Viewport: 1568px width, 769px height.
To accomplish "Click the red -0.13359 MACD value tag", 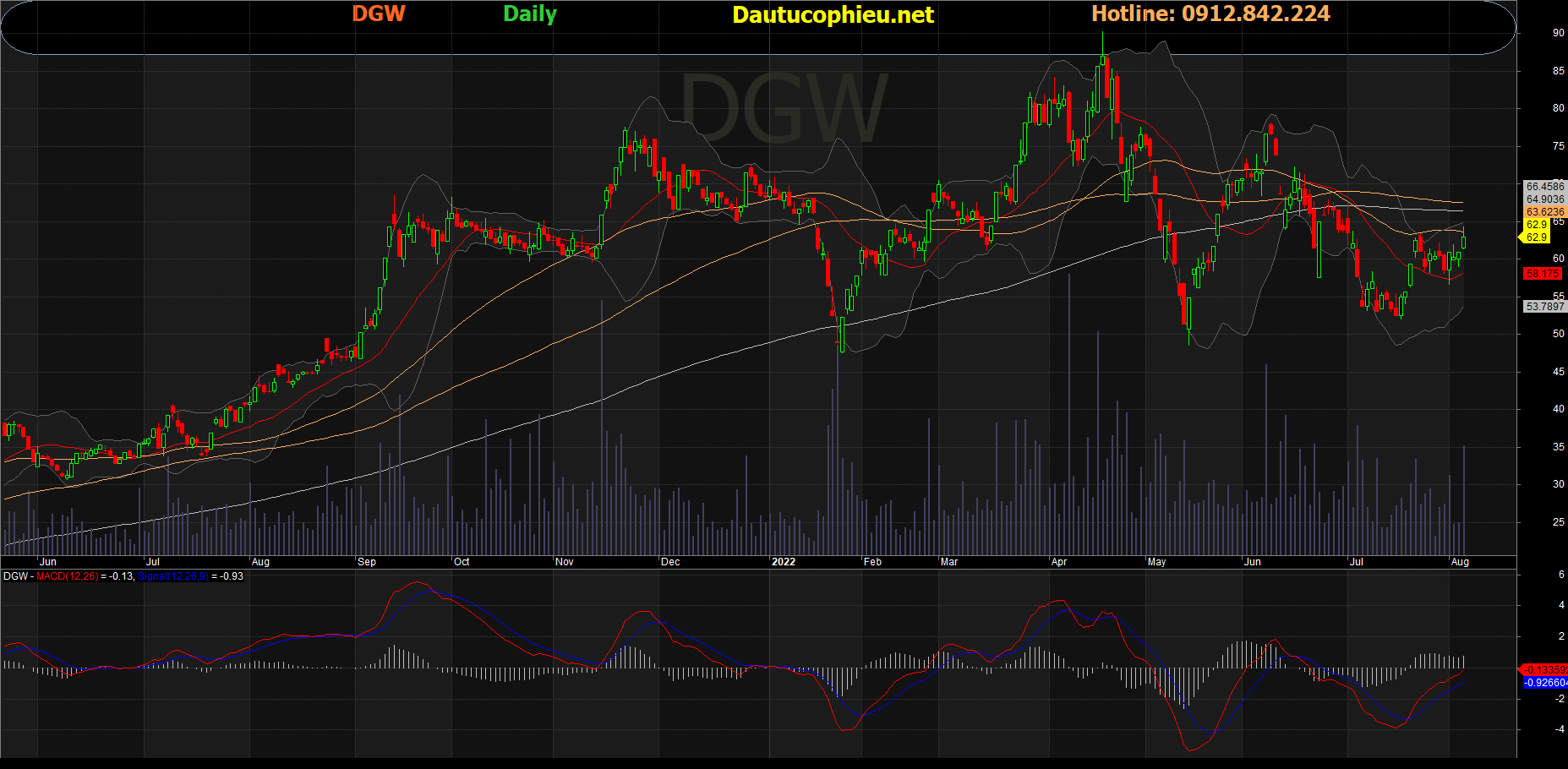I will (x=1544, y=670).
